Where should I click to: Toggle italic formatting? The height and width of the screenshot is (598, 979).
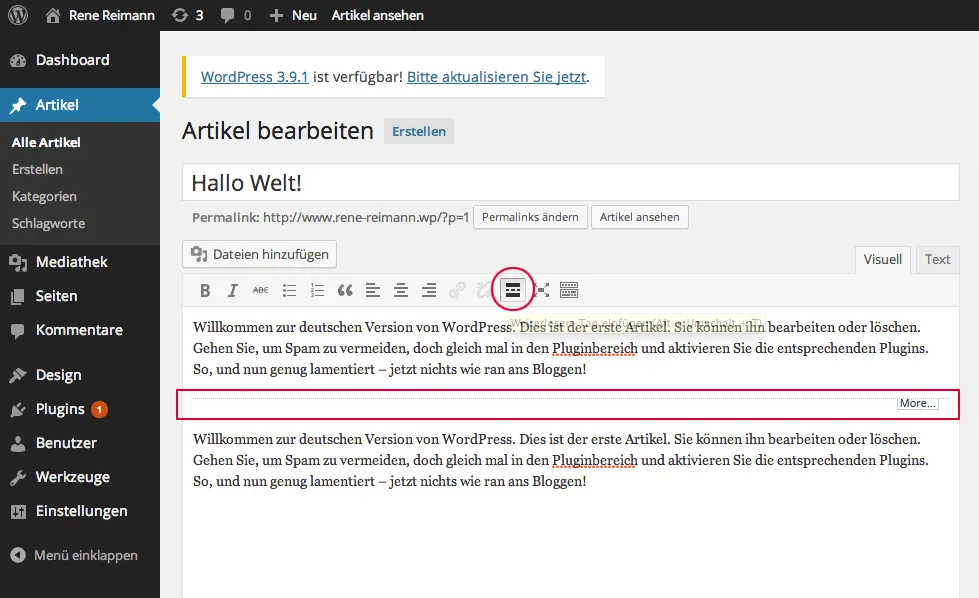[232, 290]
